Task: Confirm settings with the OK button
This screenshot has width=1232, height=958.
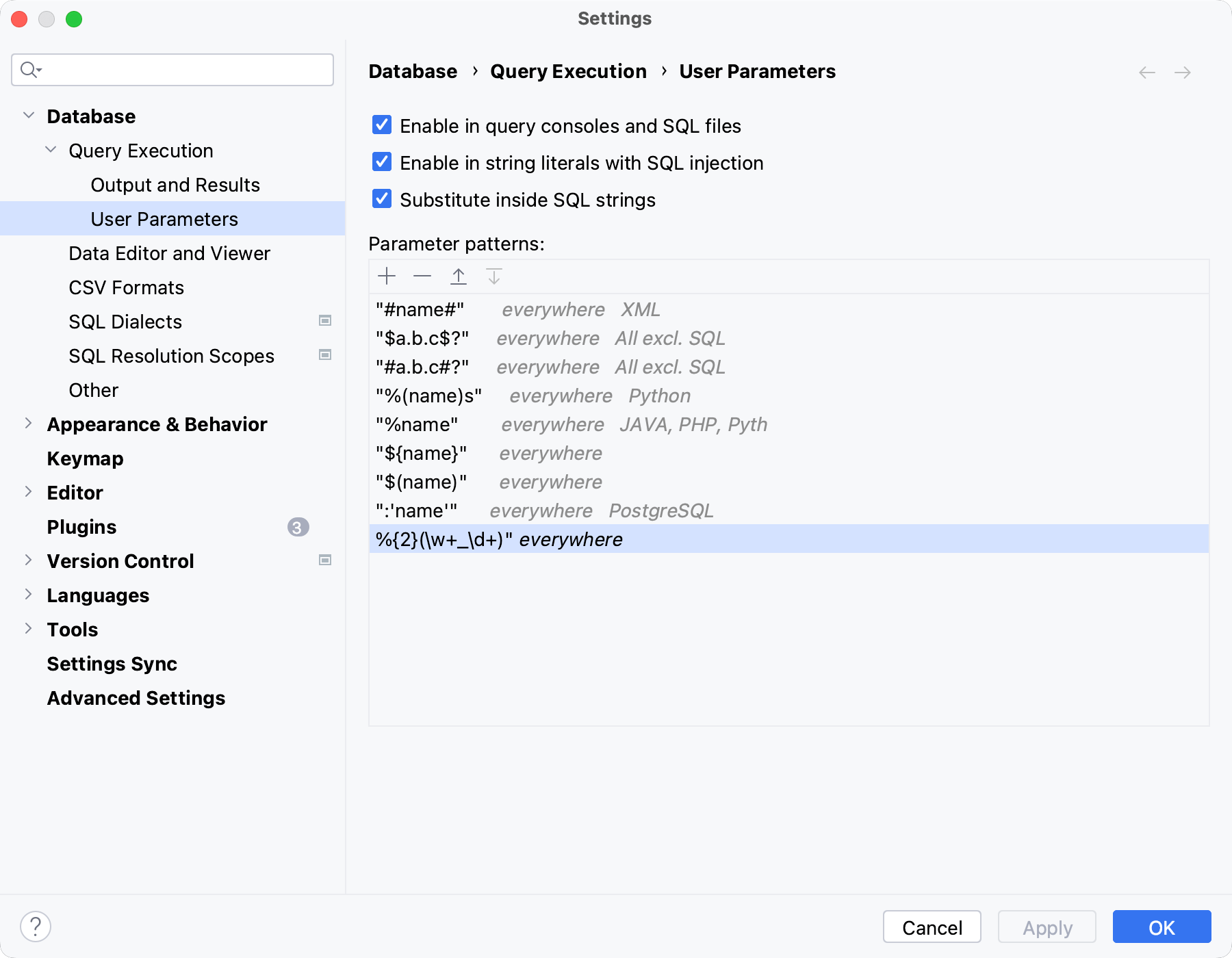Action: pos(1161,927)
